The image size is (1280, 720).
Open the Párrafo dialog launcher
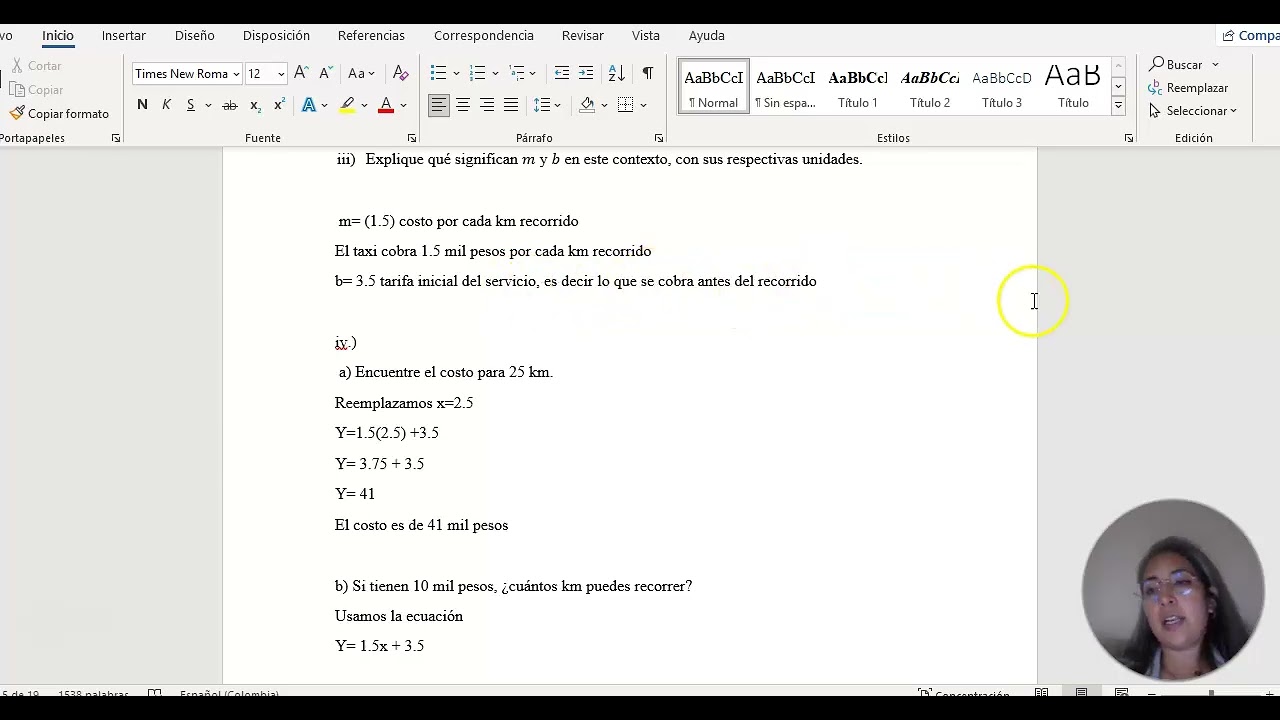(659, 138)
